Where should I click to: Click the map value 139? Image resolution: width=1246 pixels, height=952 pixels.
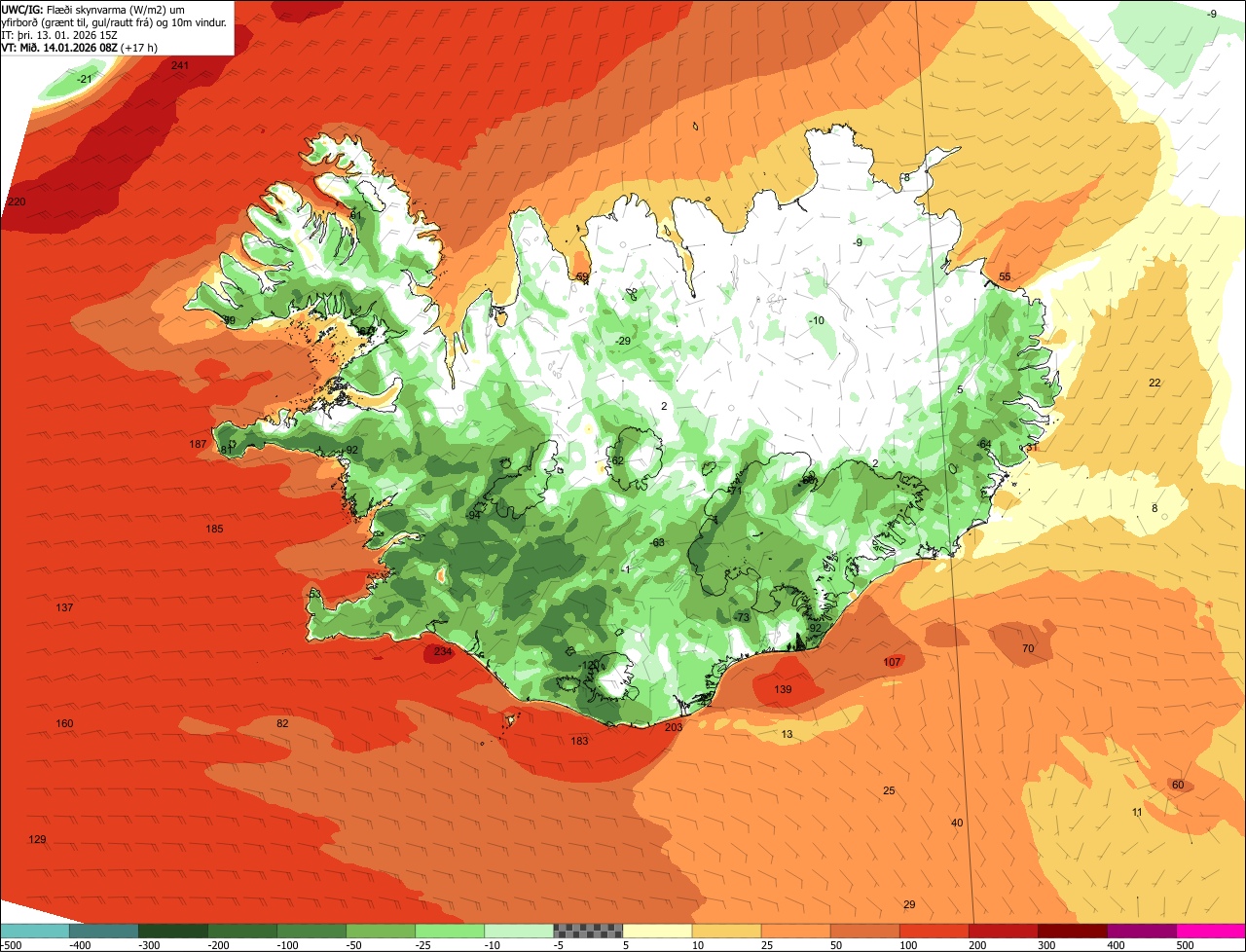(x=783, y=689)
